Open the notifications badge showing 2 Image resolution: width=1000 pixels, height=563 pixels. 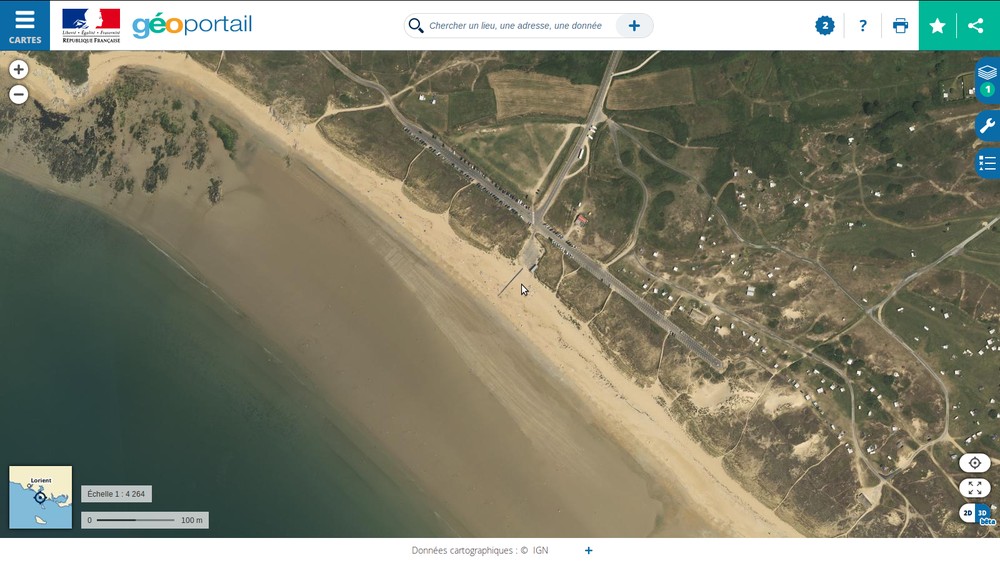(x=824, y=26)
